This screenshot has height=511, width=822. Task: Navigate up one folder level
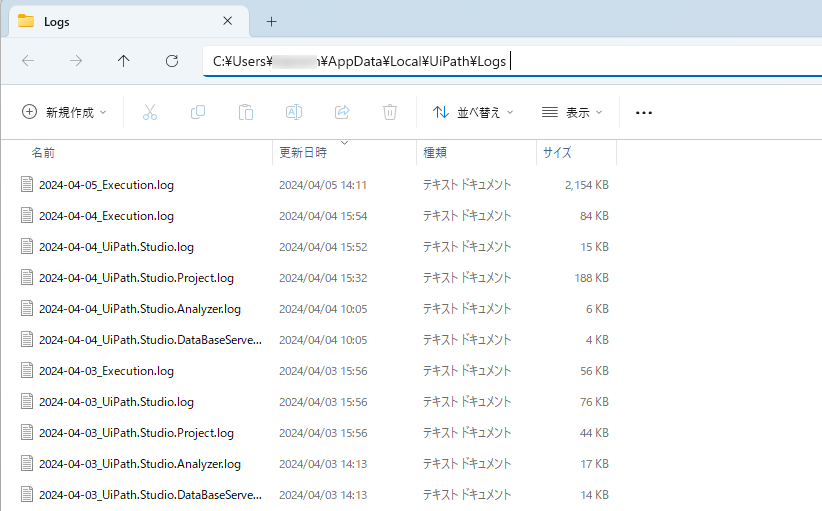pos(124,61)
